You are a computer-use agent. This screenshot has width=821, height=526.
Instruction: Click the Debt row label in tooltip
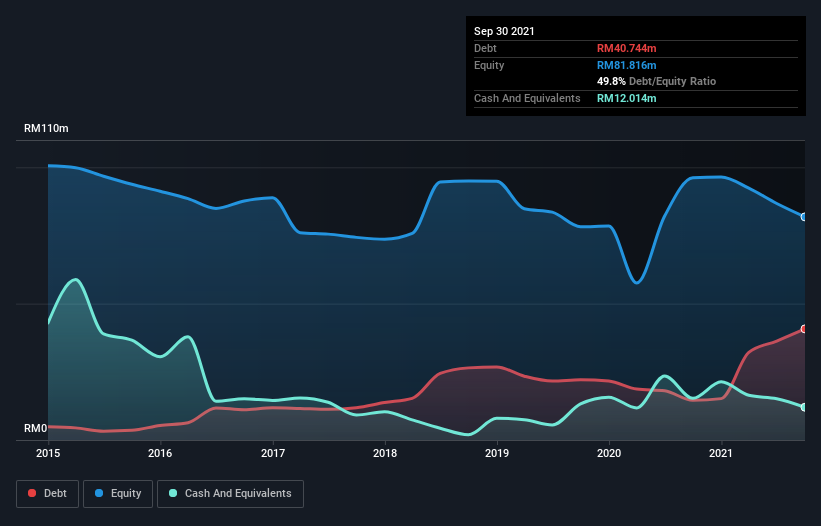tap(485, 48)
